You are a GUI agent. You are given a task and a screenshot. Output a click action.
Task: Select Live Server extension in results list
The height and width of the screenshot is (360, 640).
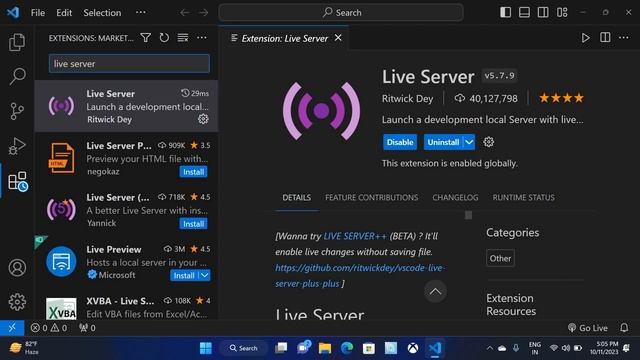[x=127, y=106]
